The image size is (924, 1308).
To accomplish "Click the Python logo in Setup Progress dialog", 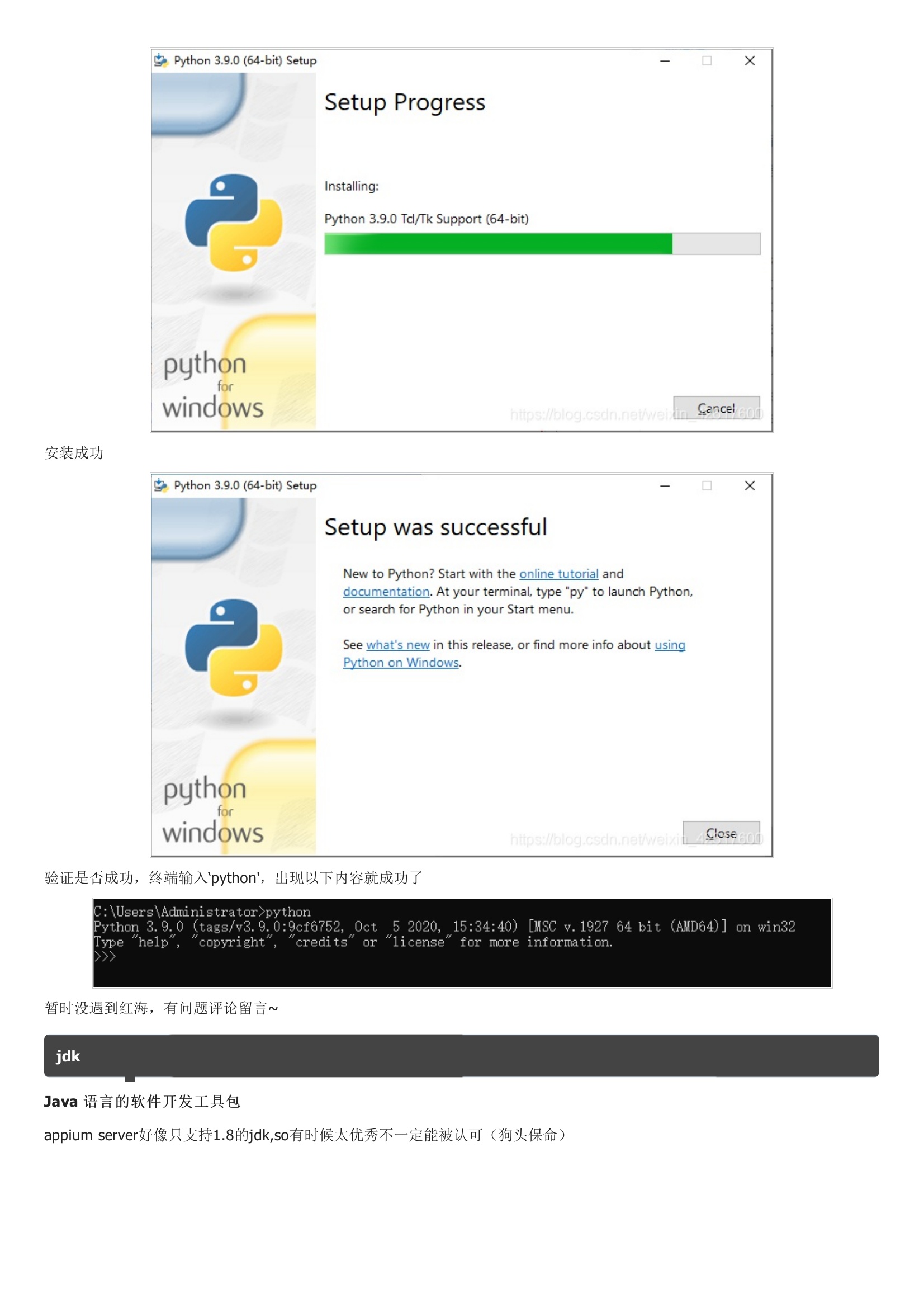I will pos(234,222).
